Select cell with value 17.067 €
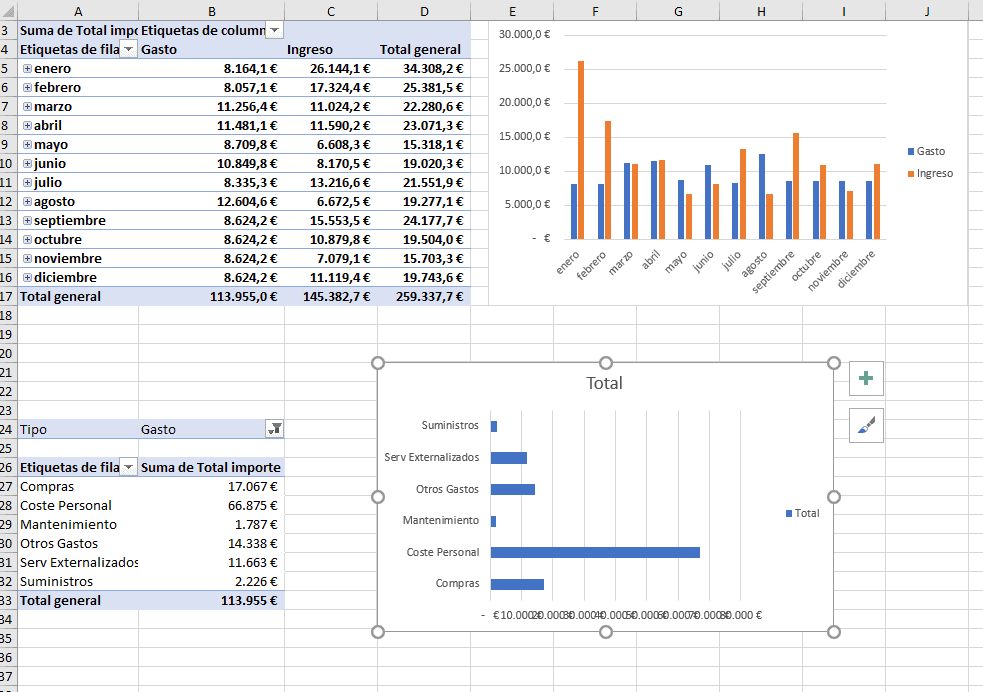Viewport: 983px width, 692px height. pyautogui.click(x=212, y=486)
